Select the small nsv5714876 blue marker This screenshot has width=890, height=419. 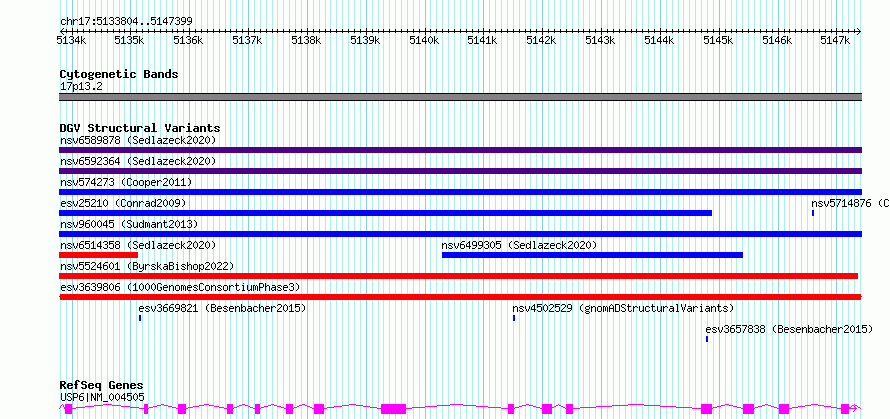pos(813,213)
